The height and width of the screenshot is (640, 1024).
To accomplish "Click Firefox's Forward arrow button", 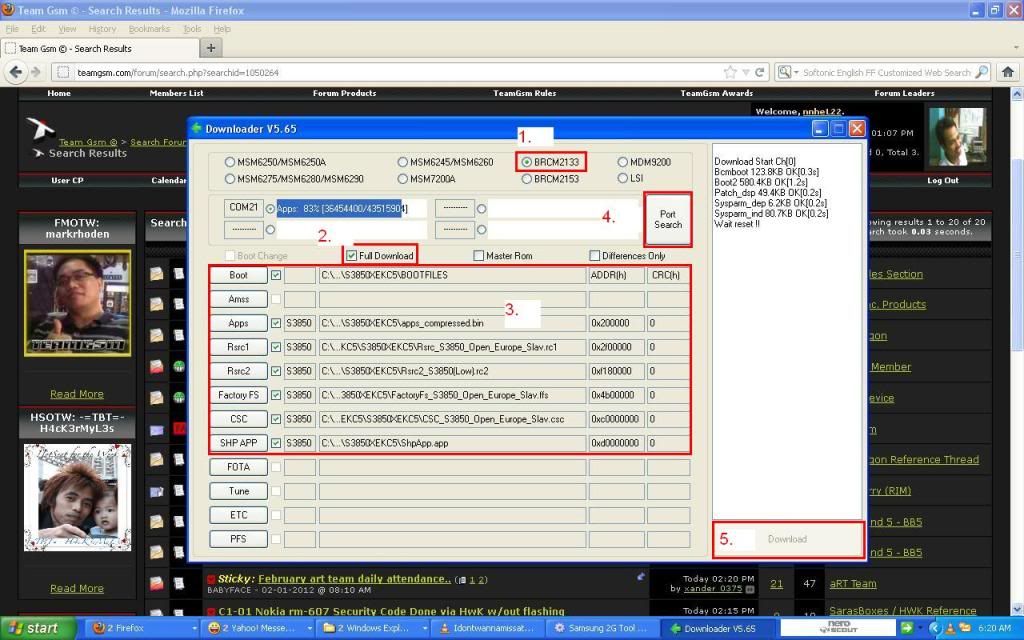I will 35,72.
